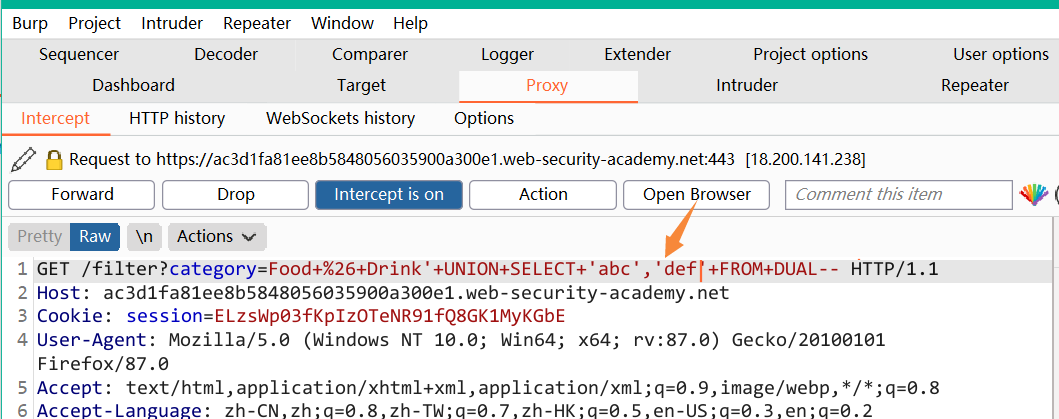Open the Project menu

95,24
